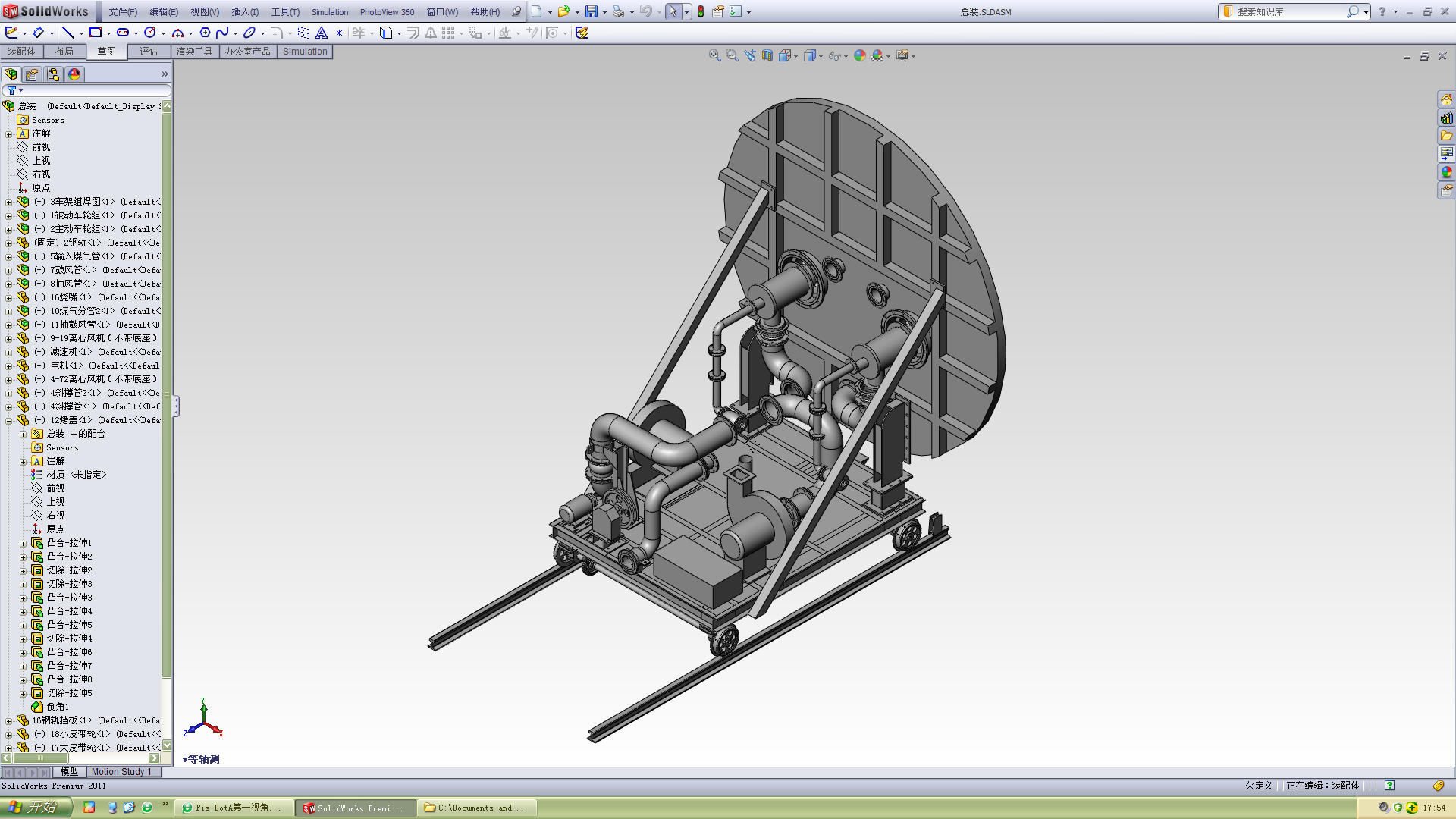Expand the manager pane chevron

(x=165, y=74)
